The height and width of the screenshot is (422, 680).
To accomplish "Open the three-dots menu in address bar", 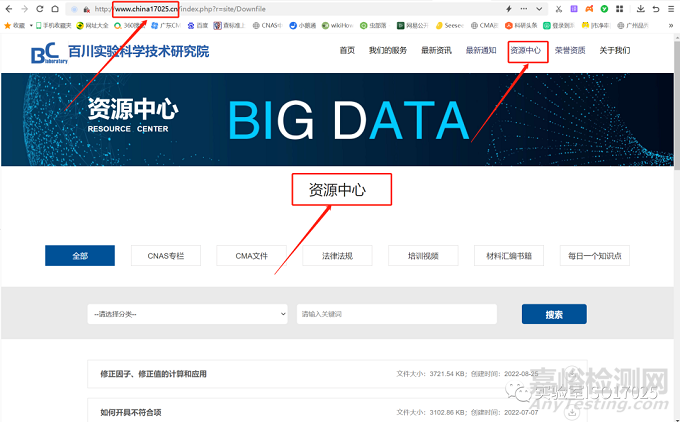I will (x=524, y=9).
